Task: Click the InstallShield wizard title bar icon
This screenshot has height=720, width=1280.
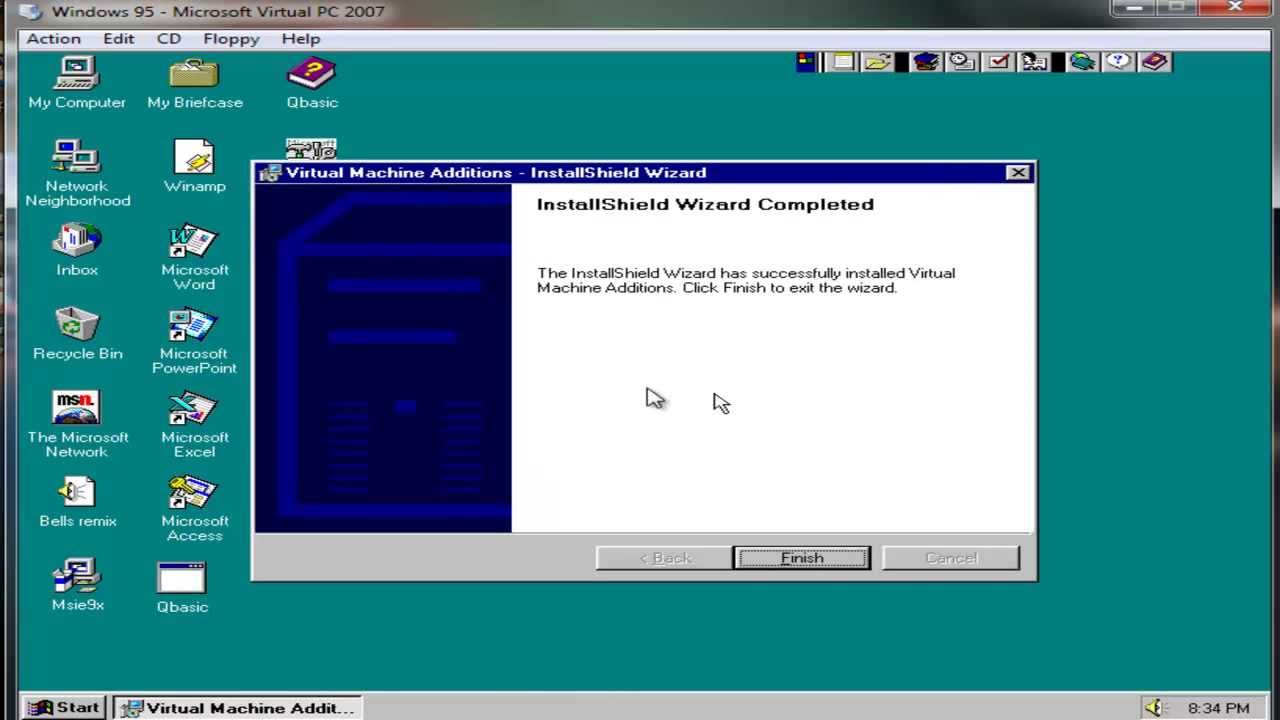Action: tap(269, 173)
